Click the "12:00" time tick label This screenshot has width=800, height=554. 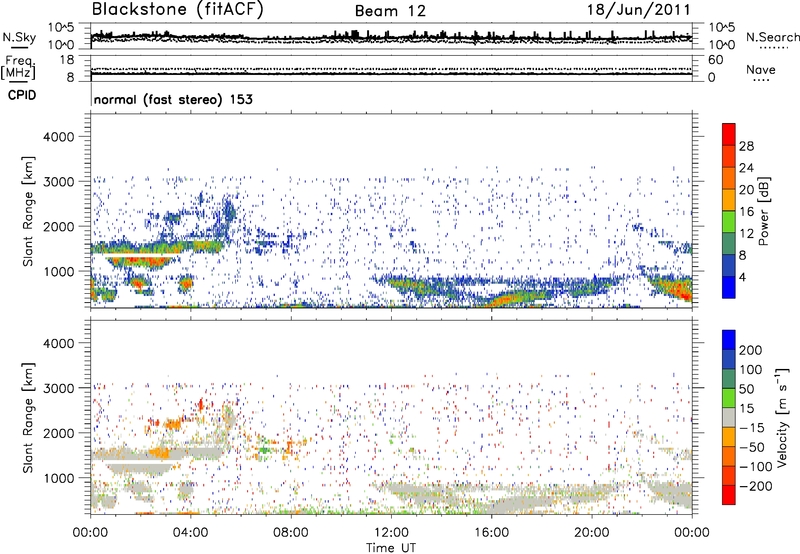point(391,533)
